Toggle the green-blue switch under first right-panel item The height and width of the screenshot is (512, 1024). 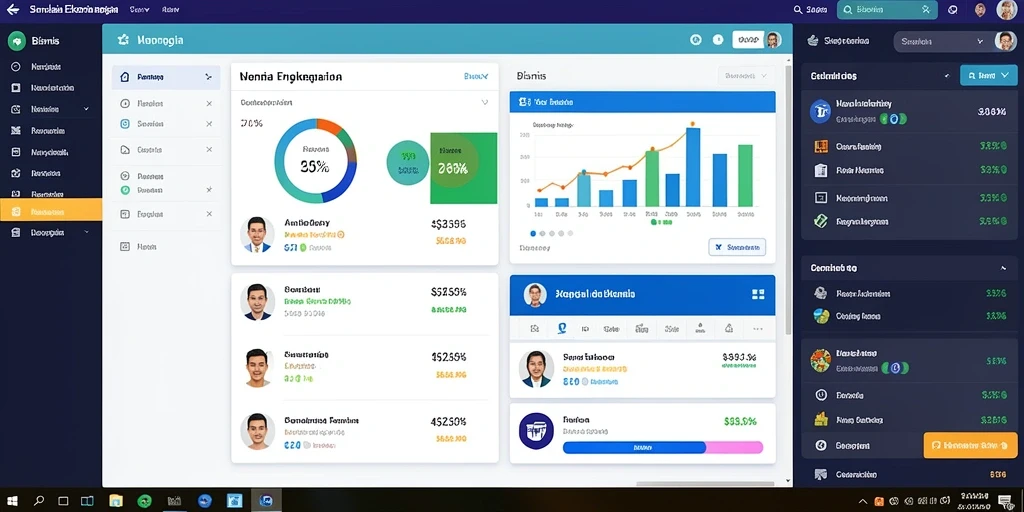coord(893,119)
